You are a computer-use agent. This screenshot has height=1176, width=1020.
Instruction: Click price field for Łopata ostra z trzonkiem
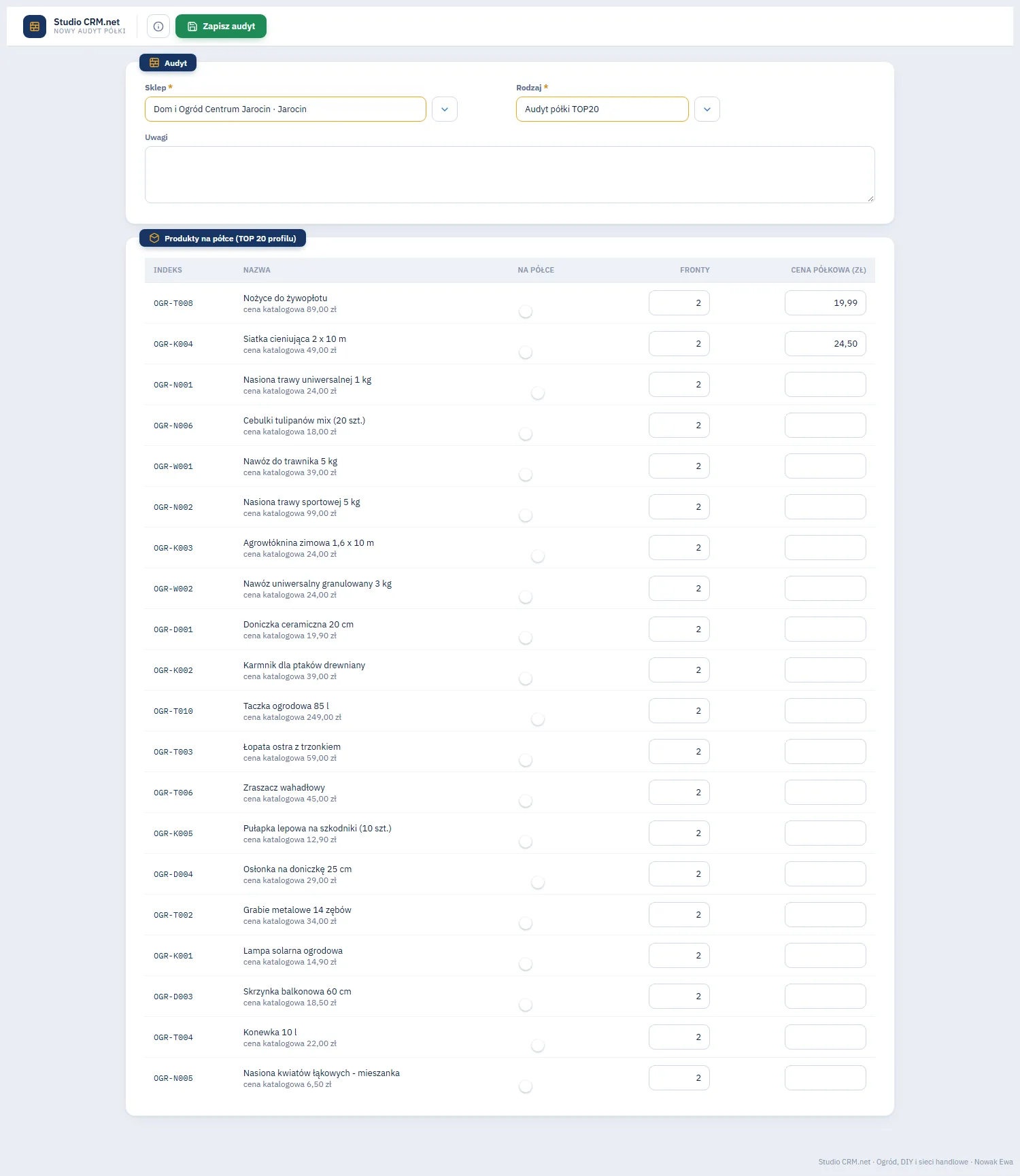(826, 752)
